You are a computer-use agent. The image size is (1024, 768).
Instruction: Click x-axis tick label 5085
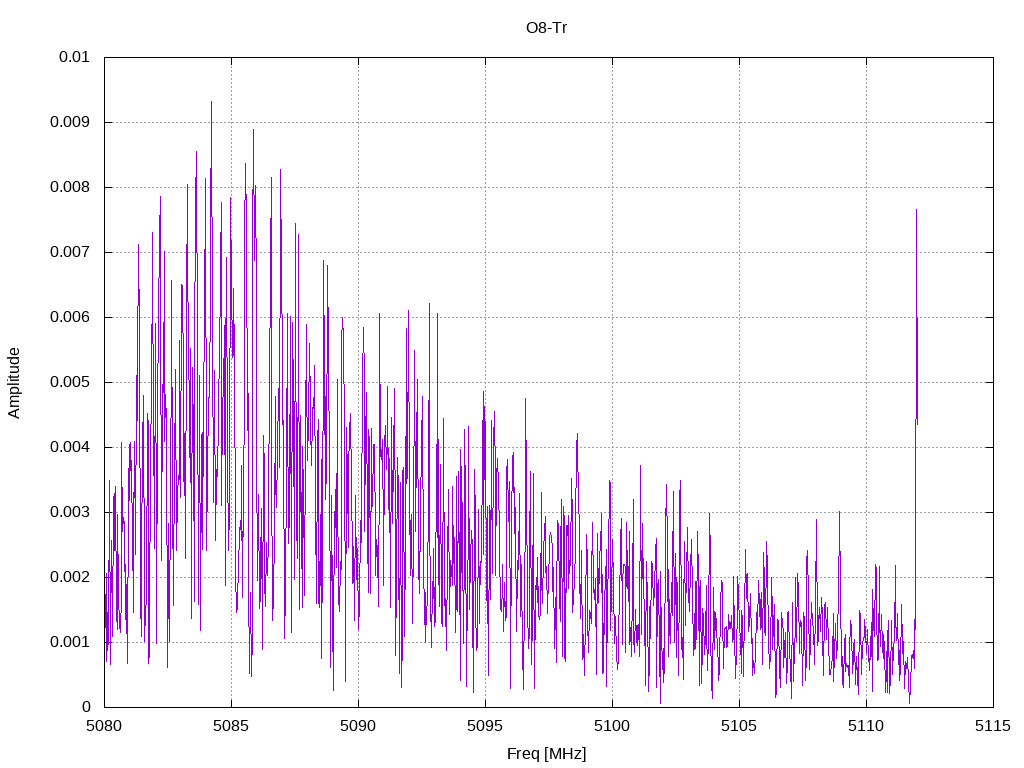pyautogui.click(x=231, y=726)
